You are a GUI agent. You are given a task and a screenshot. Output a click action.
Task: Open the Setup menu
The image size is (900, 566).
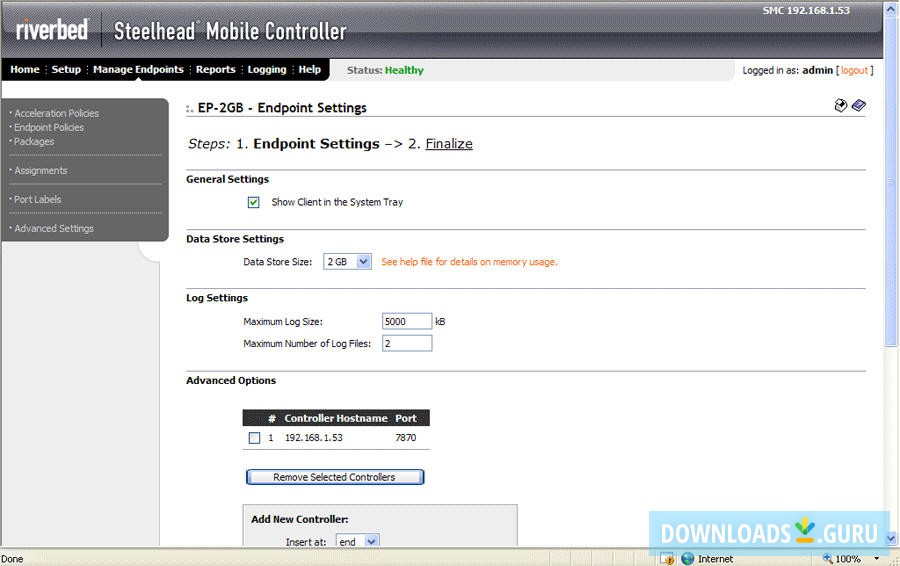(66, 69)
